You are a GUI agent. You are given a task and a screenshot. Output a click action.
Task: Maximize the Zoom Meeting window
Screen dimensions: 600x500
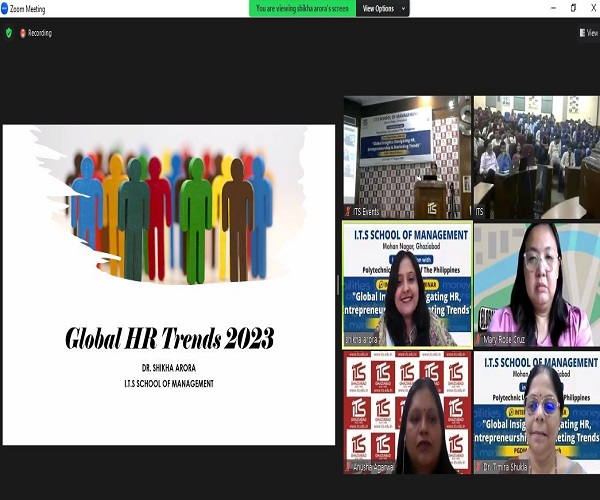click(573, 8)
